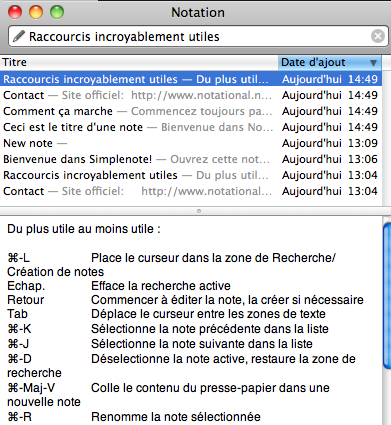Select 'Contact' note added at 13:04

point(191,191)
